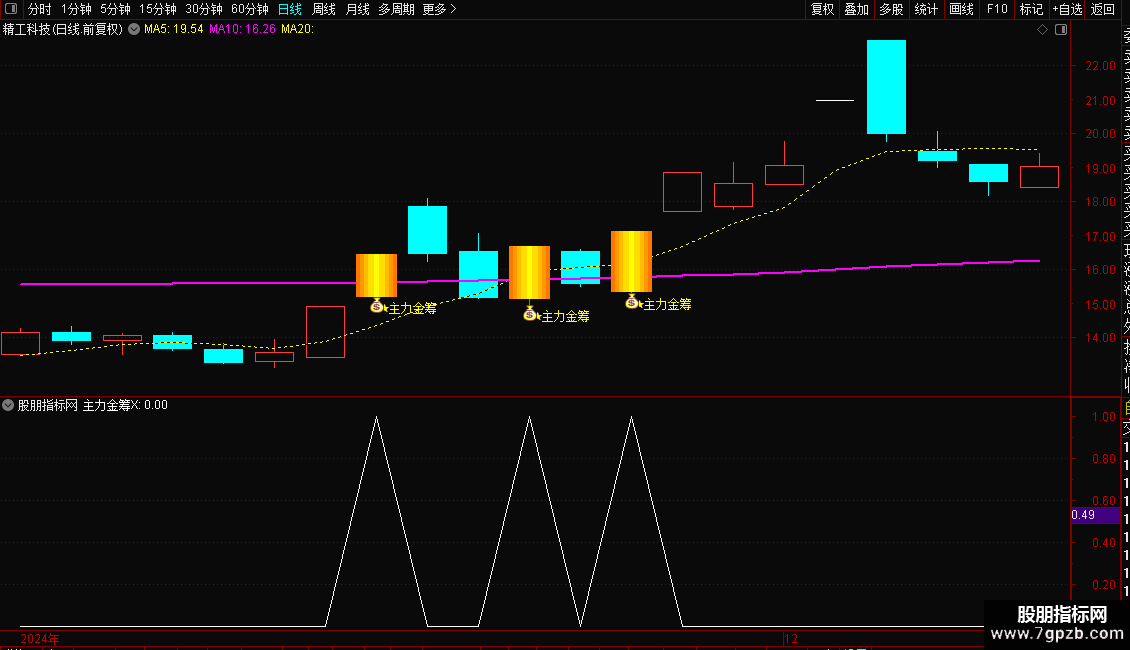Image resolution: width=1130 pixels, height=650 pixels.
Task: Open F10 company info
Action: pyautogui.click(x=997, y=9)
